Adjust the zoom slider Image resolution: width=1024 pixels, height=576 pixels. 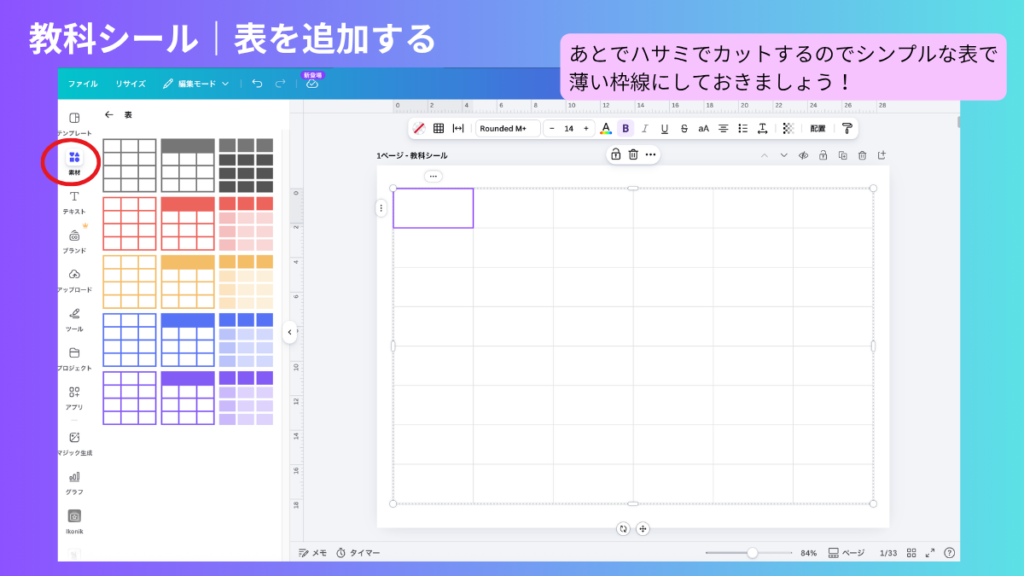[x=753, y=551]
